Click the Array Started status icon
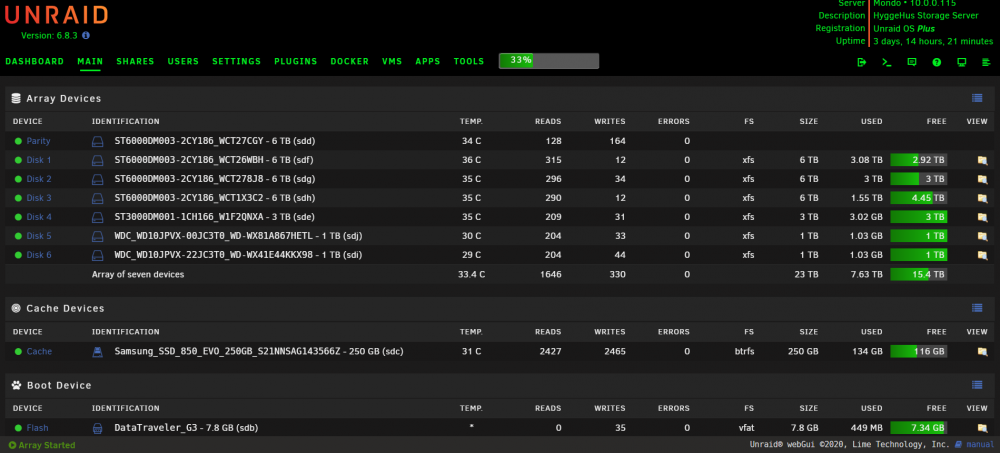 (12, 445)
